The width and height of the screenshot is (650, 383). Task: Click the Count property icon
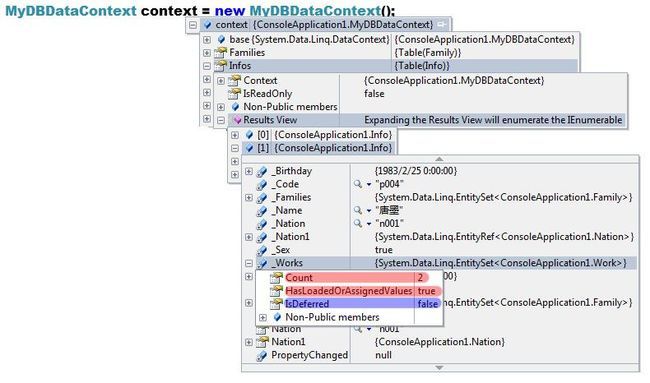click(276, 278)
